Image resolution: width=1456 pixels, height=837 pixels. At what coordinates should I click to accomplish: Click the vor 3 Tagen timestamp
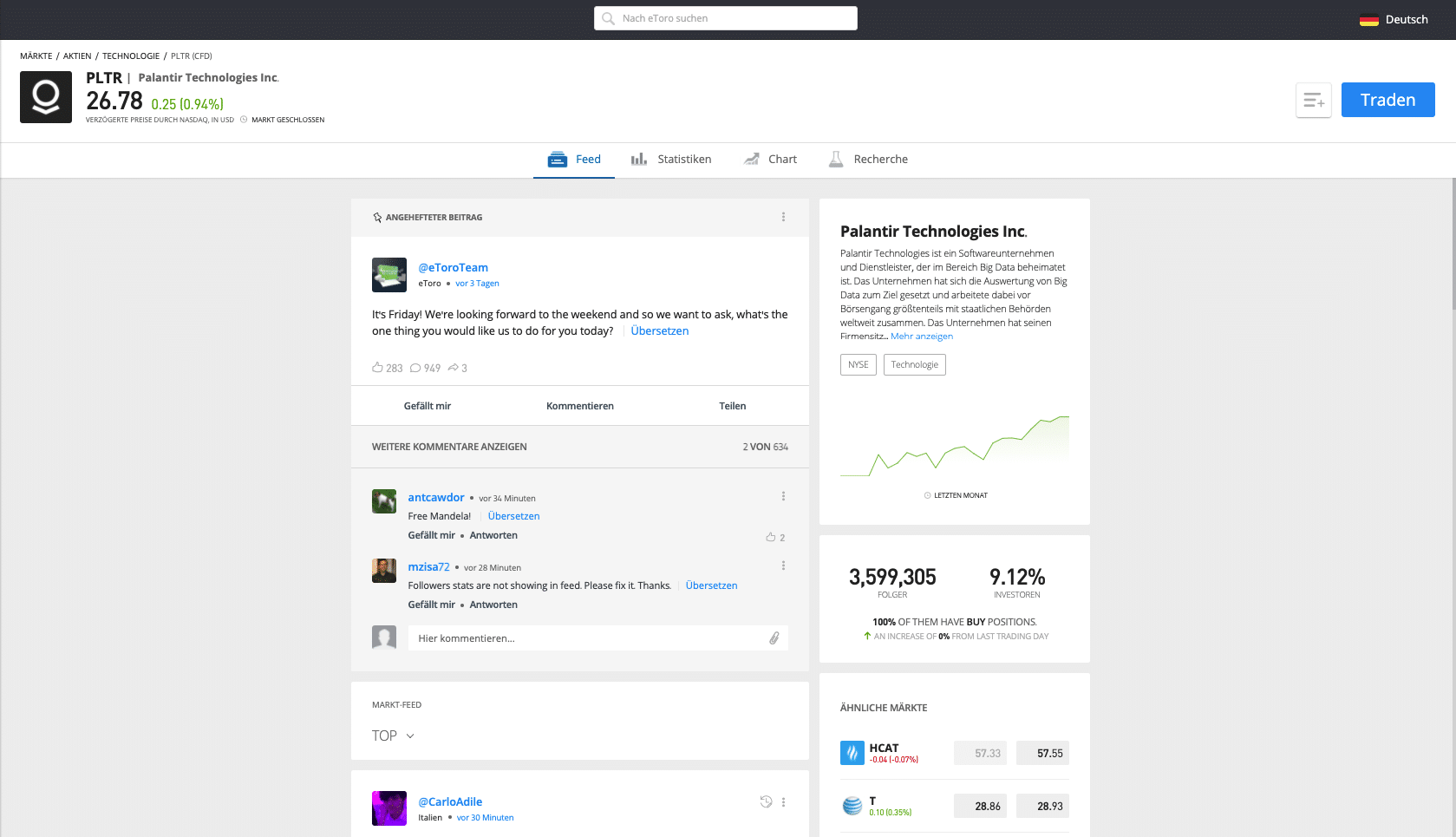point(477,284)
